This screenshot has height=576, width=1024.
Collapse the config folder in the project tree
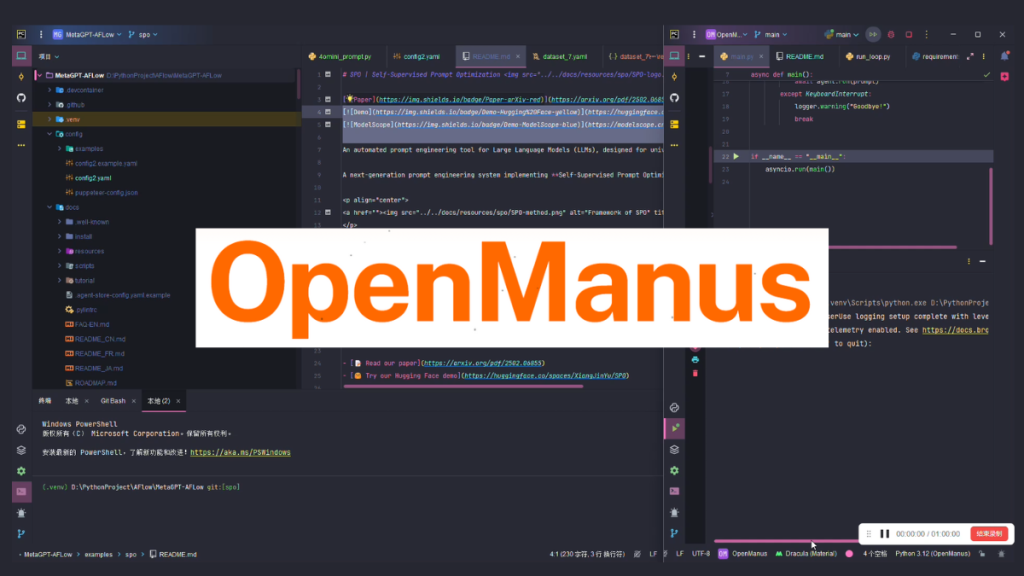tap(48, 134)
